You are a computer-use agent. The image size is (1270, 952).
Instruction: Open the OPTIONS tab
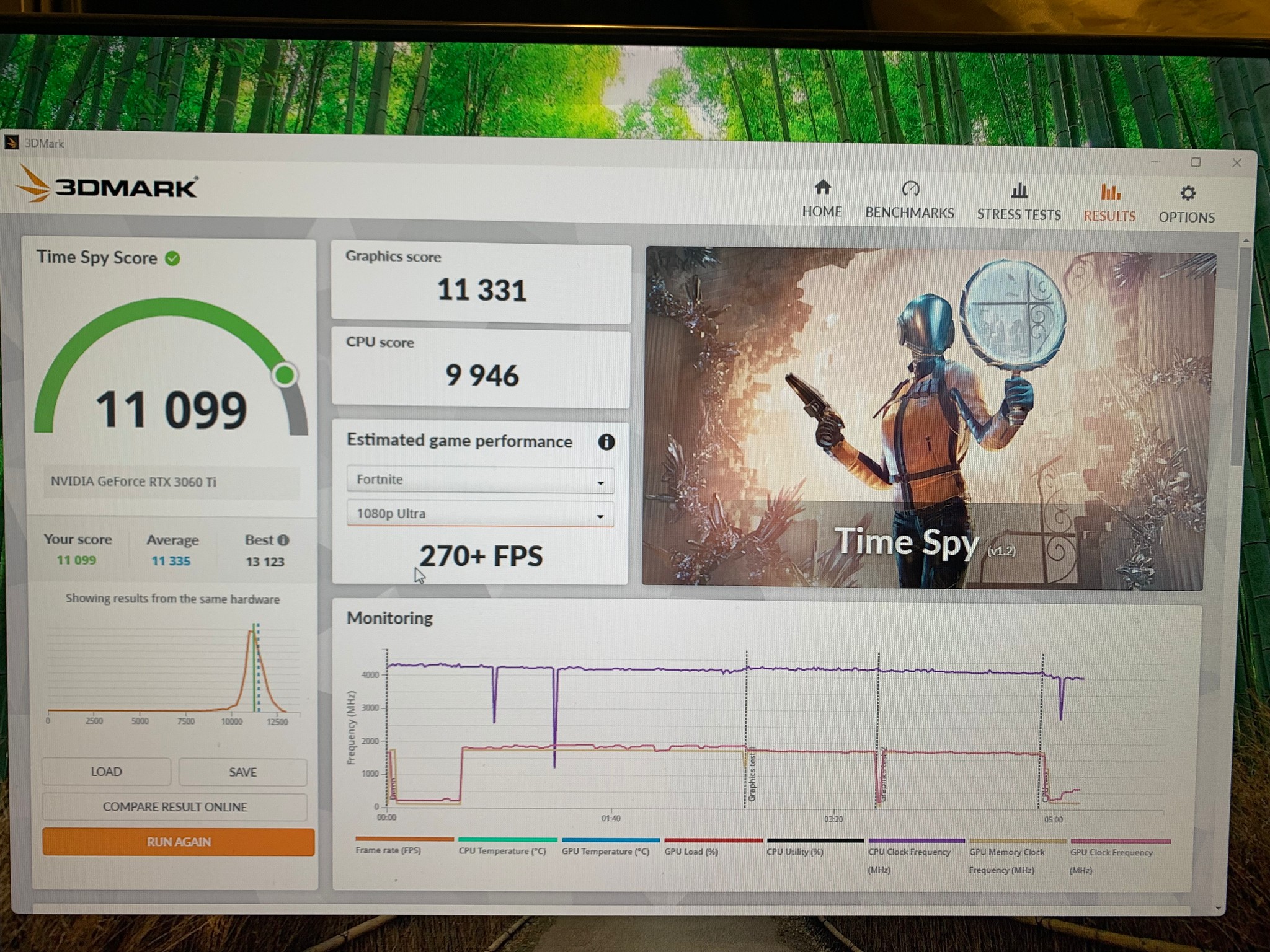click(1187, 205)
